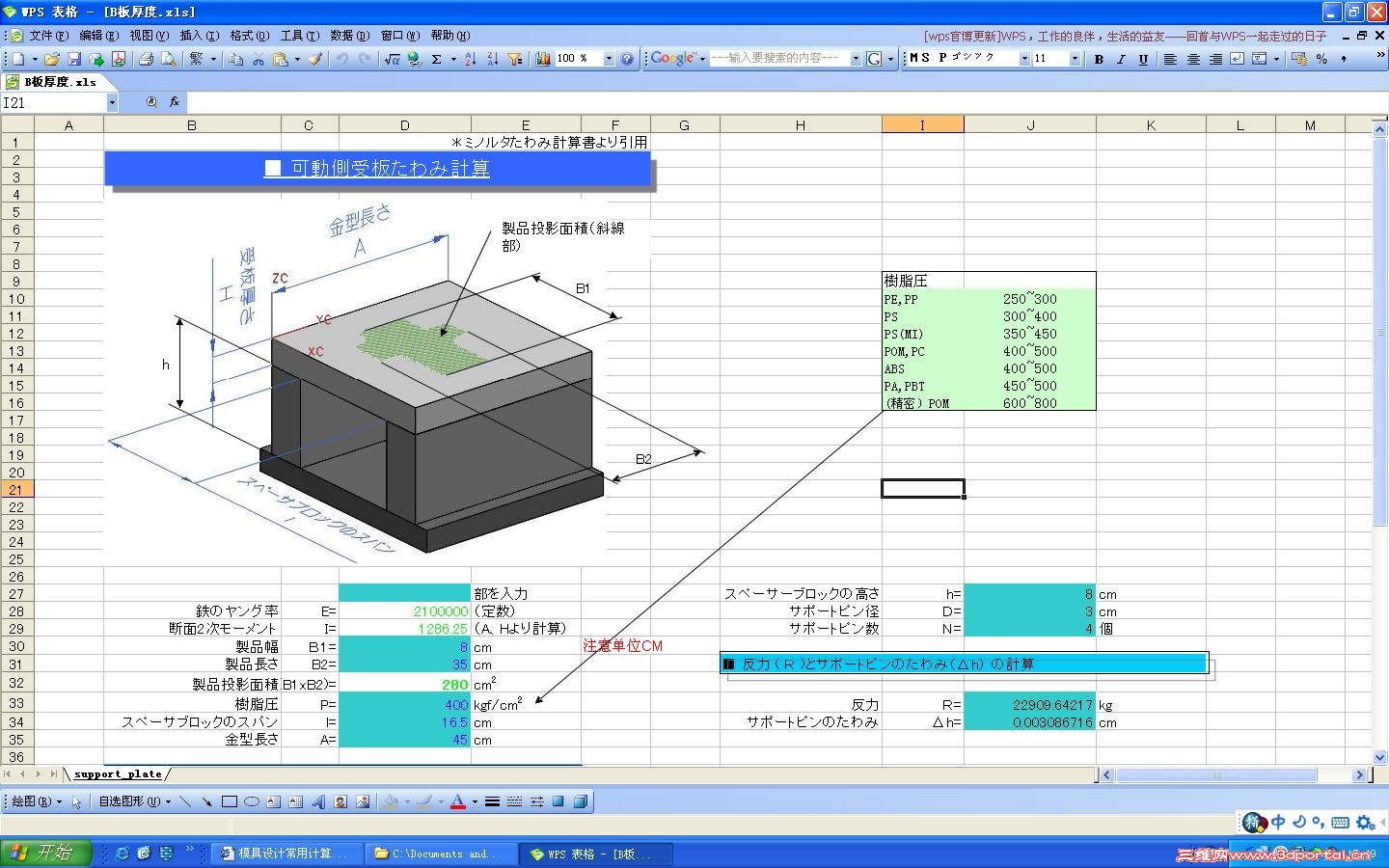The image size is (1389, 868).
Task: Paste clipboard contents
Action: (x=280, y=59)
